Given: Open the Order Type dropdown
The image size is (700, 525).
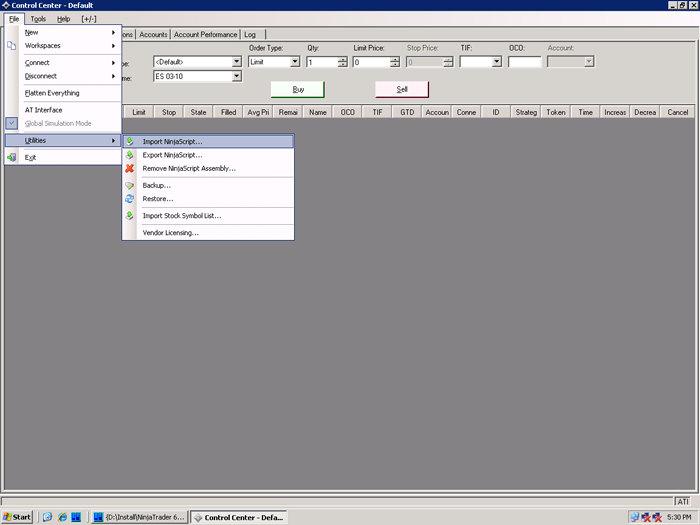Looking at the screenshot, I should coord(294,62).
